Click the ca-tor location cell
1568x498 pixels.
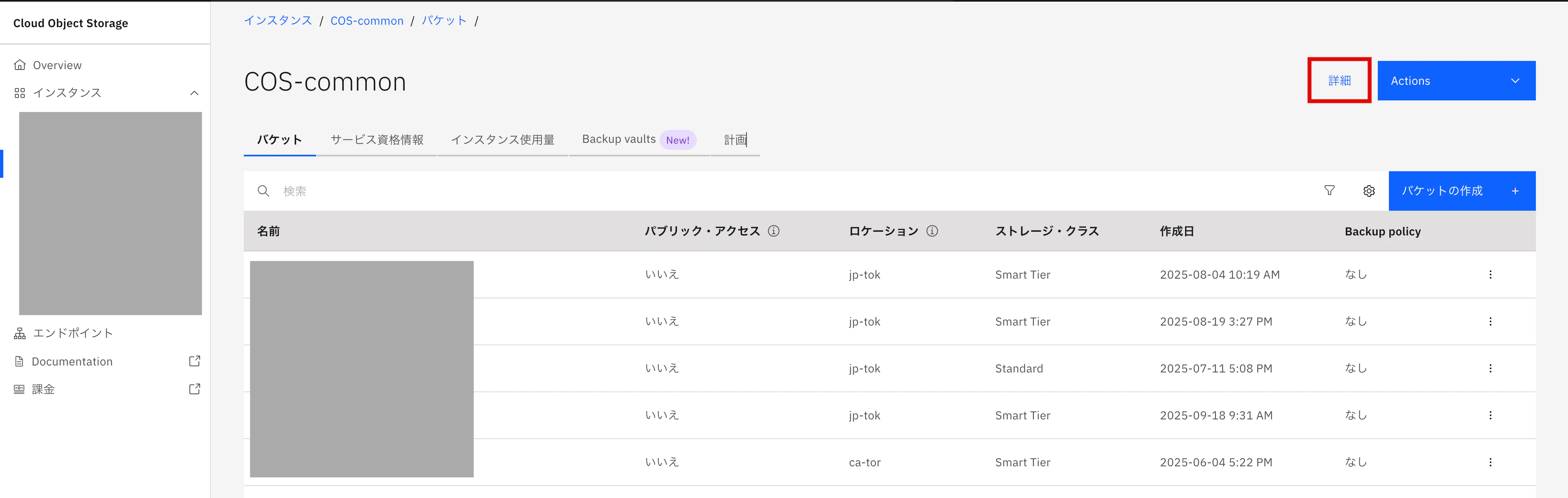(864, 462)
